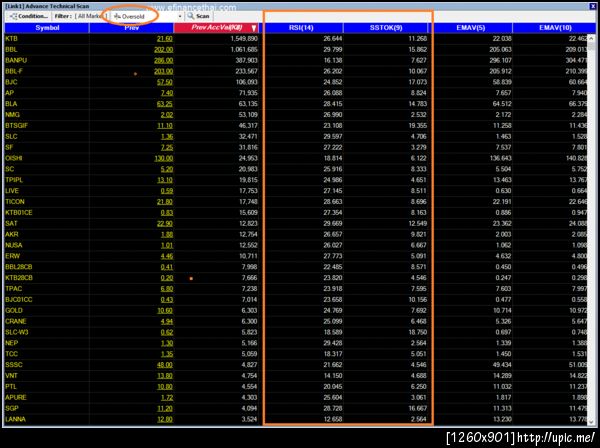Image resolution: width=600 pixels, height=448 pixels.
Task: Select the CRANE symbol row
Action: coord(295,321)
